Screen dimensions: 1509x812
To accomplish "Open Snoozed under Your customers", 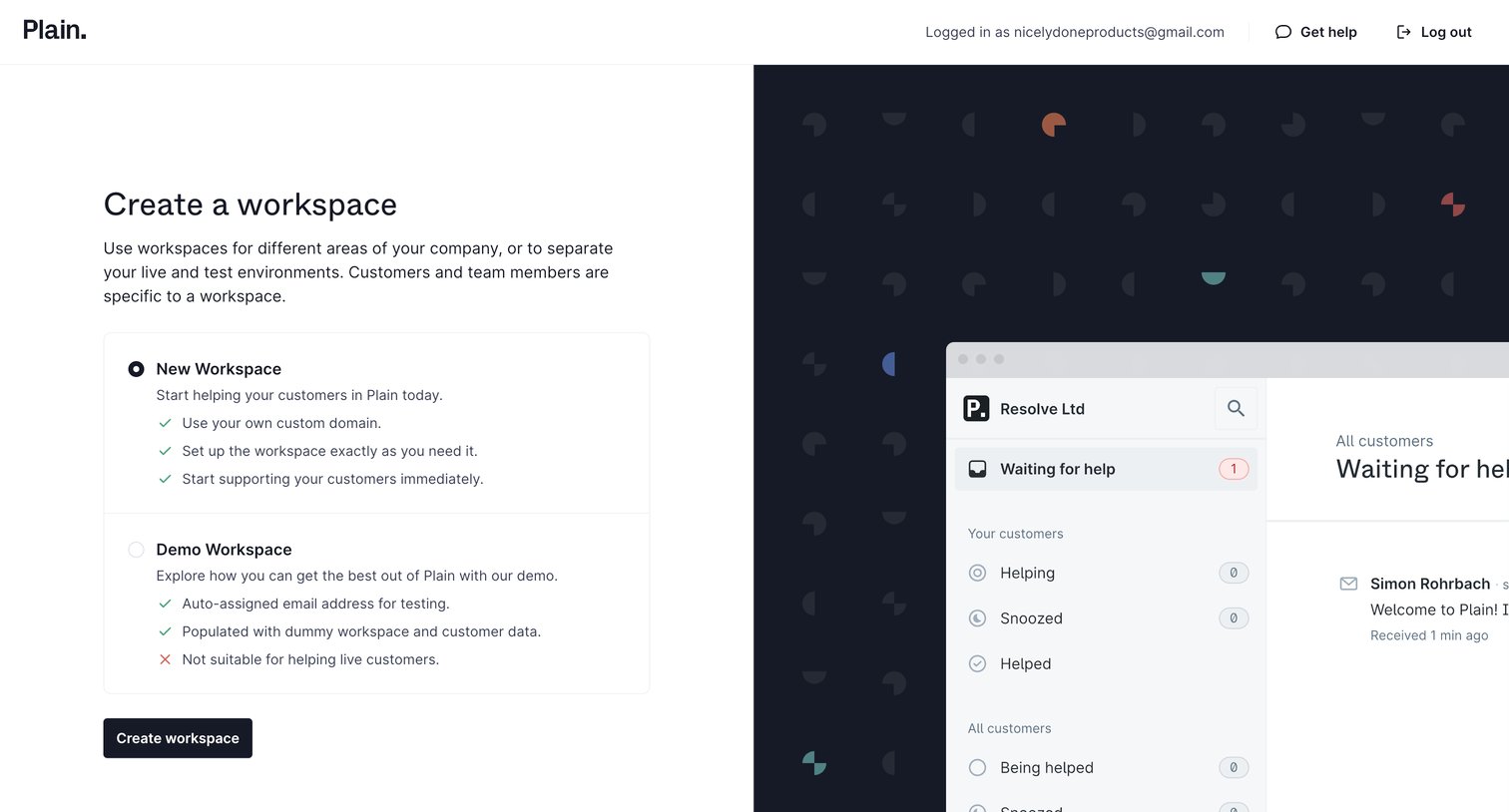I will (x=1106, y=618).
